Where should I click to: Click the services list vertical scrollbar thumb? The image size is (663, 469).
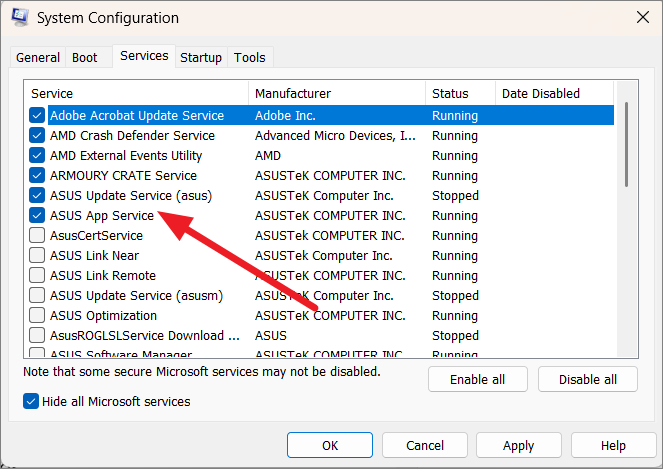626,144
